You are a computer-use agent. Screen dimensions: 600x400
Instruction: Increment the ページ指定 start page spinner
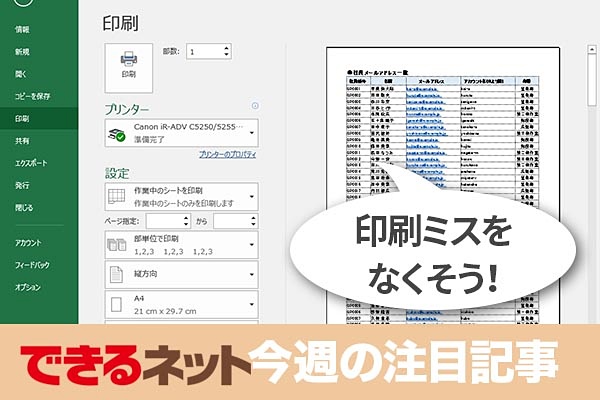[186, 218]
